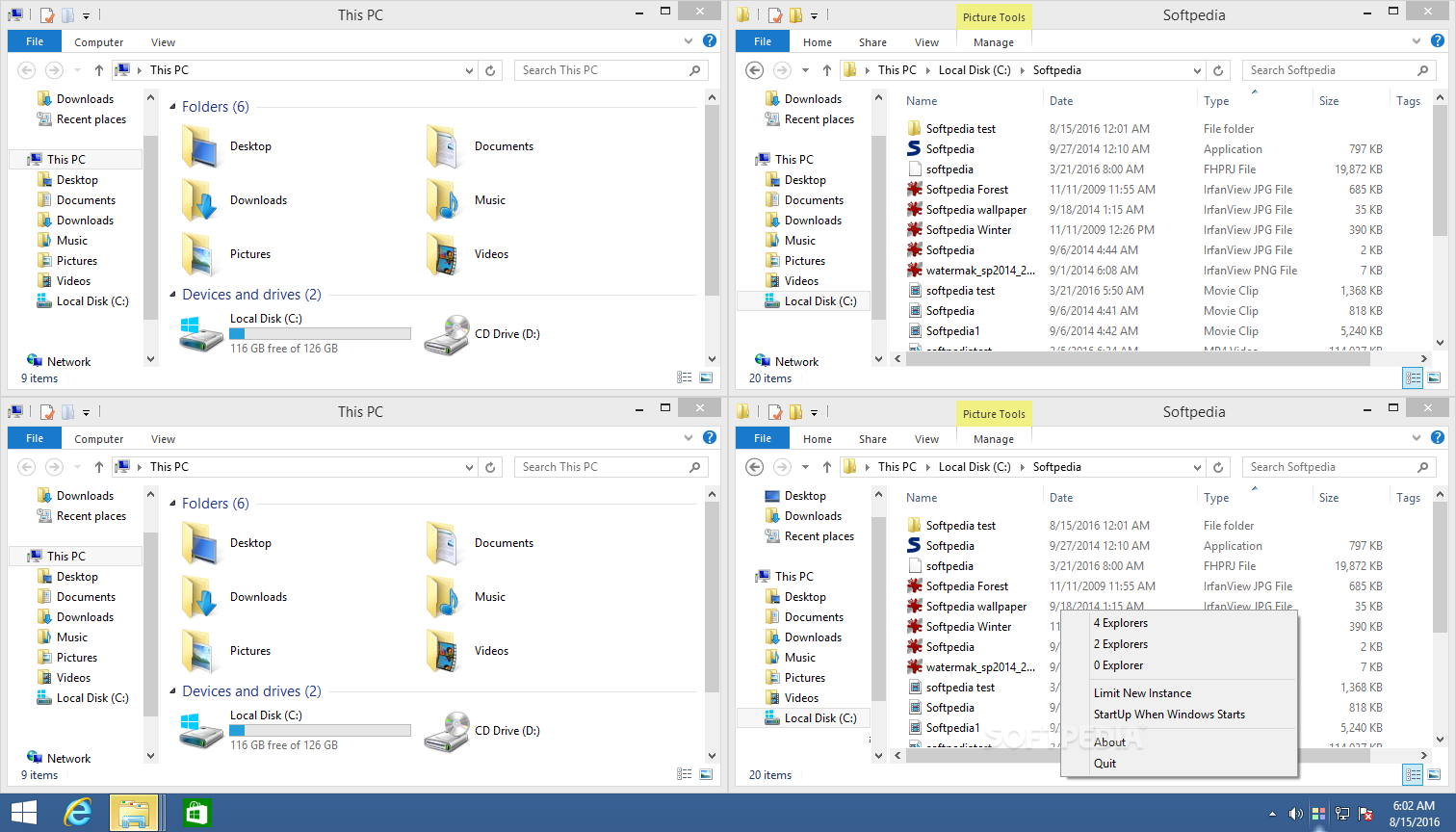The image size is (1456, 832).
Task: Launch Windows Store from taskbar
Action: (x=196, y=813)
